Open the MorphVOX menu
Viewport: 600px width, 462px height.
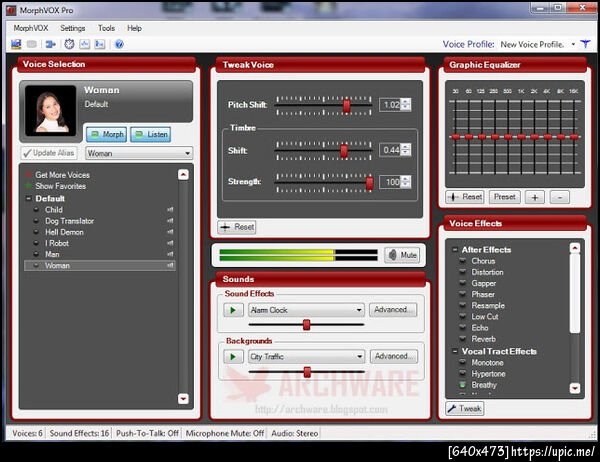tap(31, 28)
